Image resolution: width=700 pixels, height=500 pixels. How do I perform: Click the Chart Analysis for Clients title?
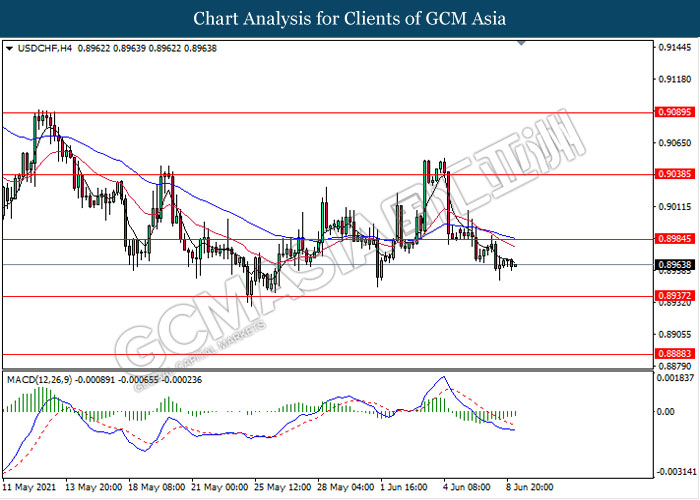point(350,19)
